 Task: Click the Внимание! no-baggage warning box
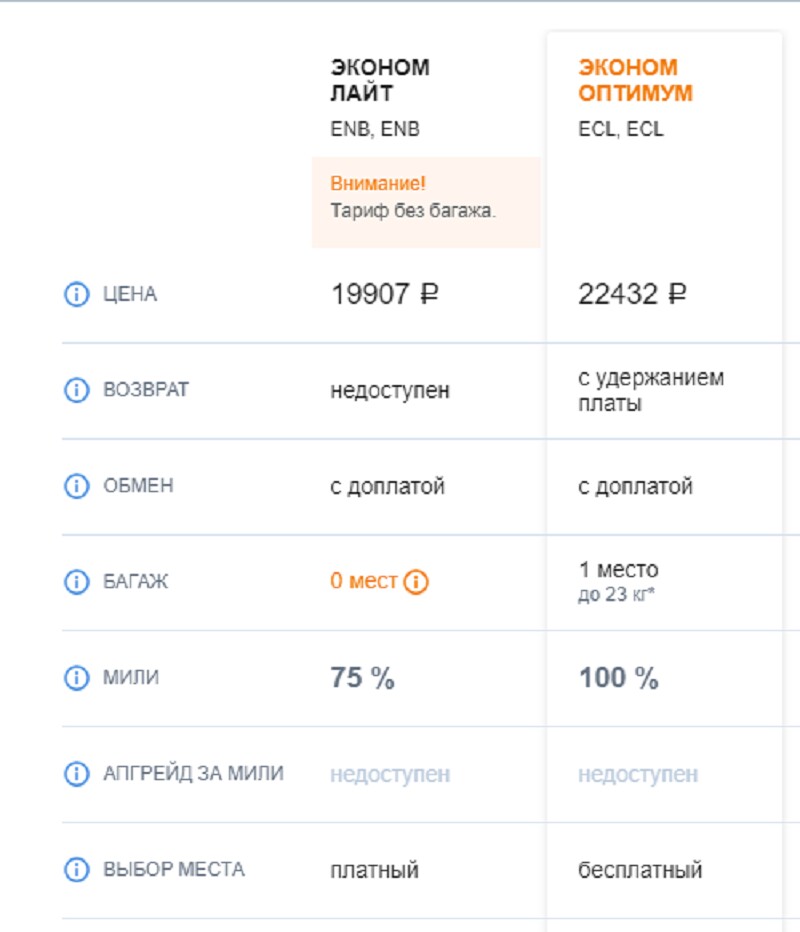point(426,202)
